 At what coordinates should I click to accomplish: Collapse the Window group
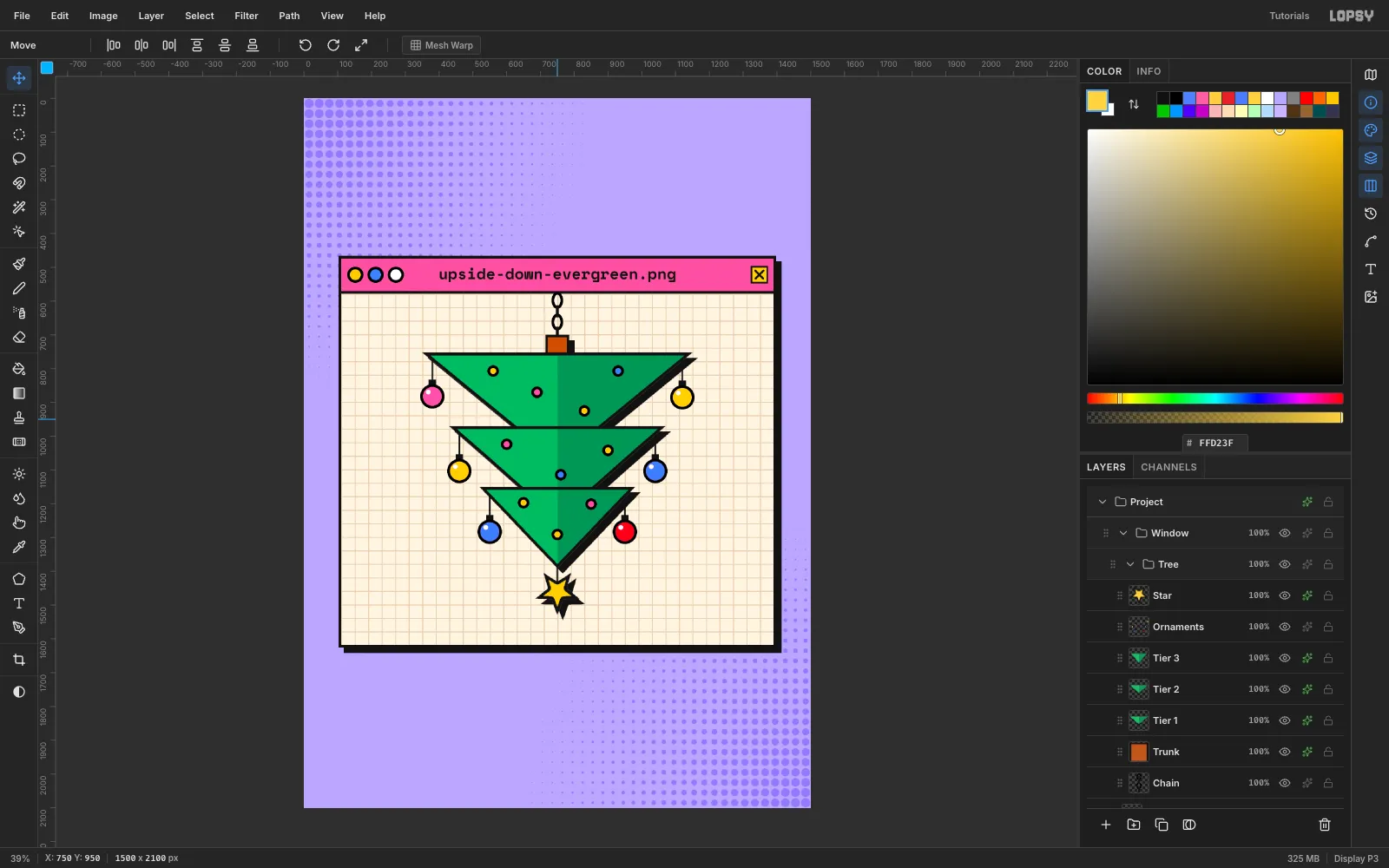coord(1123,533)
